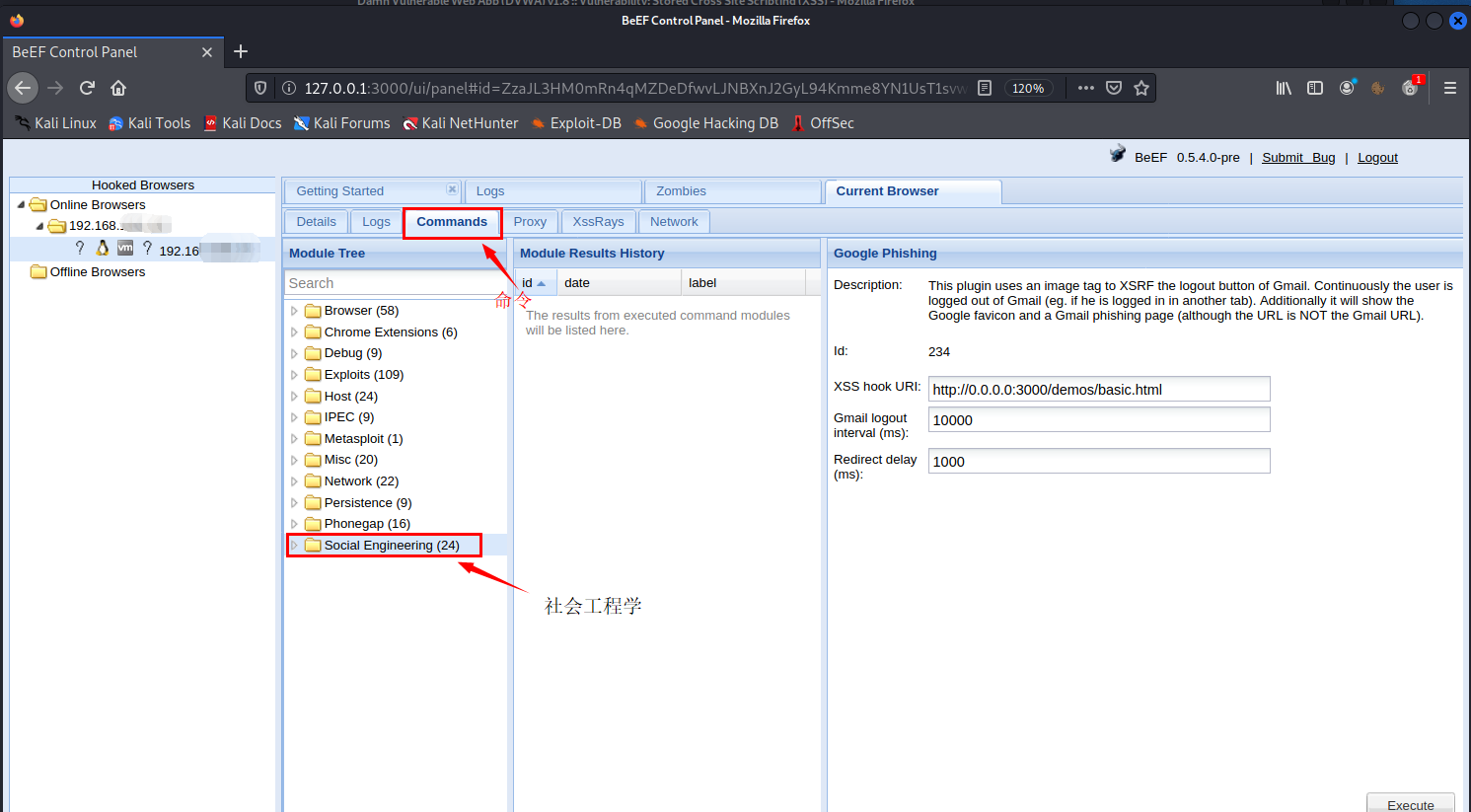
Task: Click the Redirect delay input field
Action: [x=1099, y=461]
